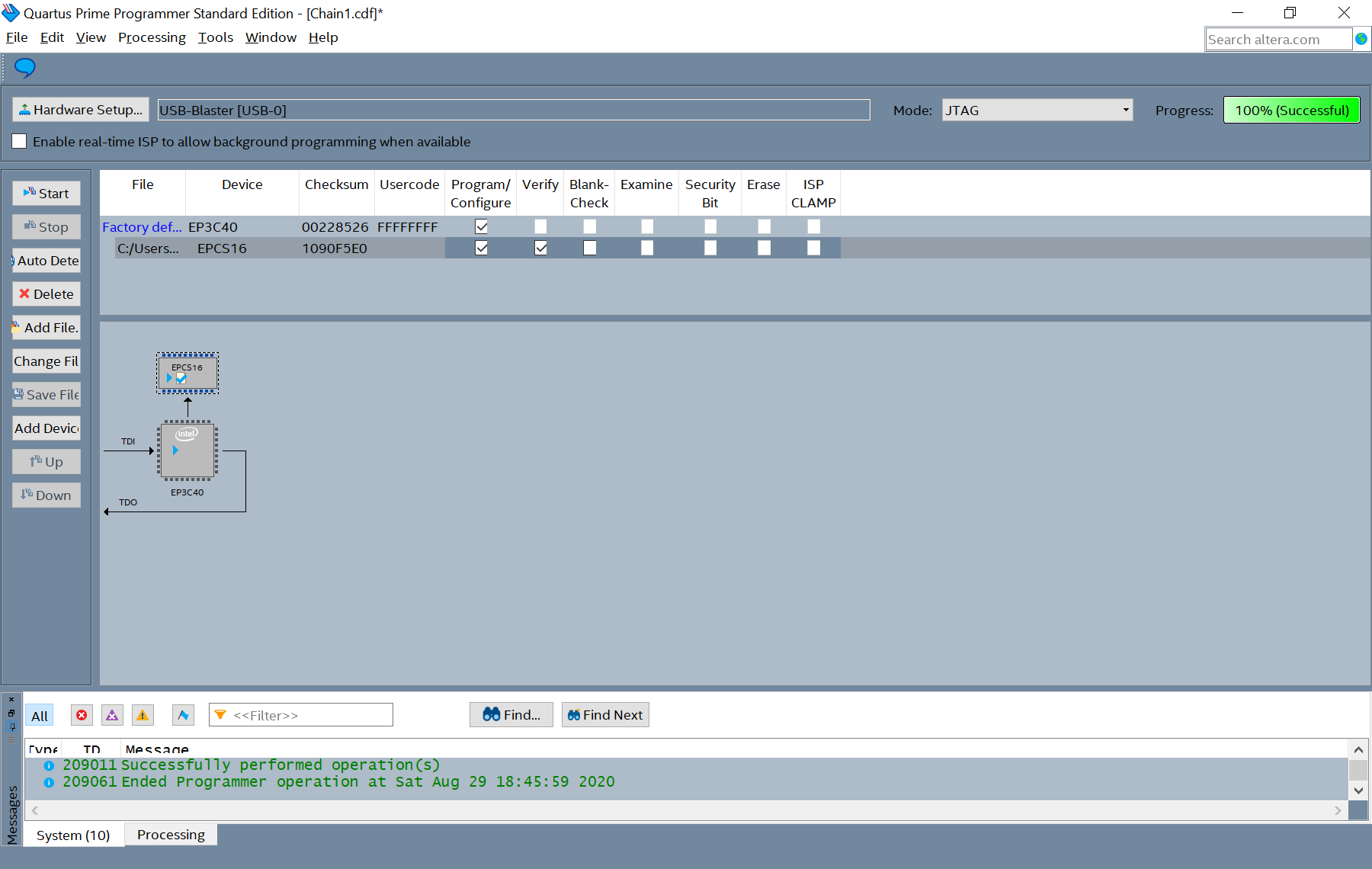Image resolution: width=1372 pixels, height=869 pixels.
Task: Toggle ISP CLAMP for the EP3C40 row
Action: click(813, 226)
